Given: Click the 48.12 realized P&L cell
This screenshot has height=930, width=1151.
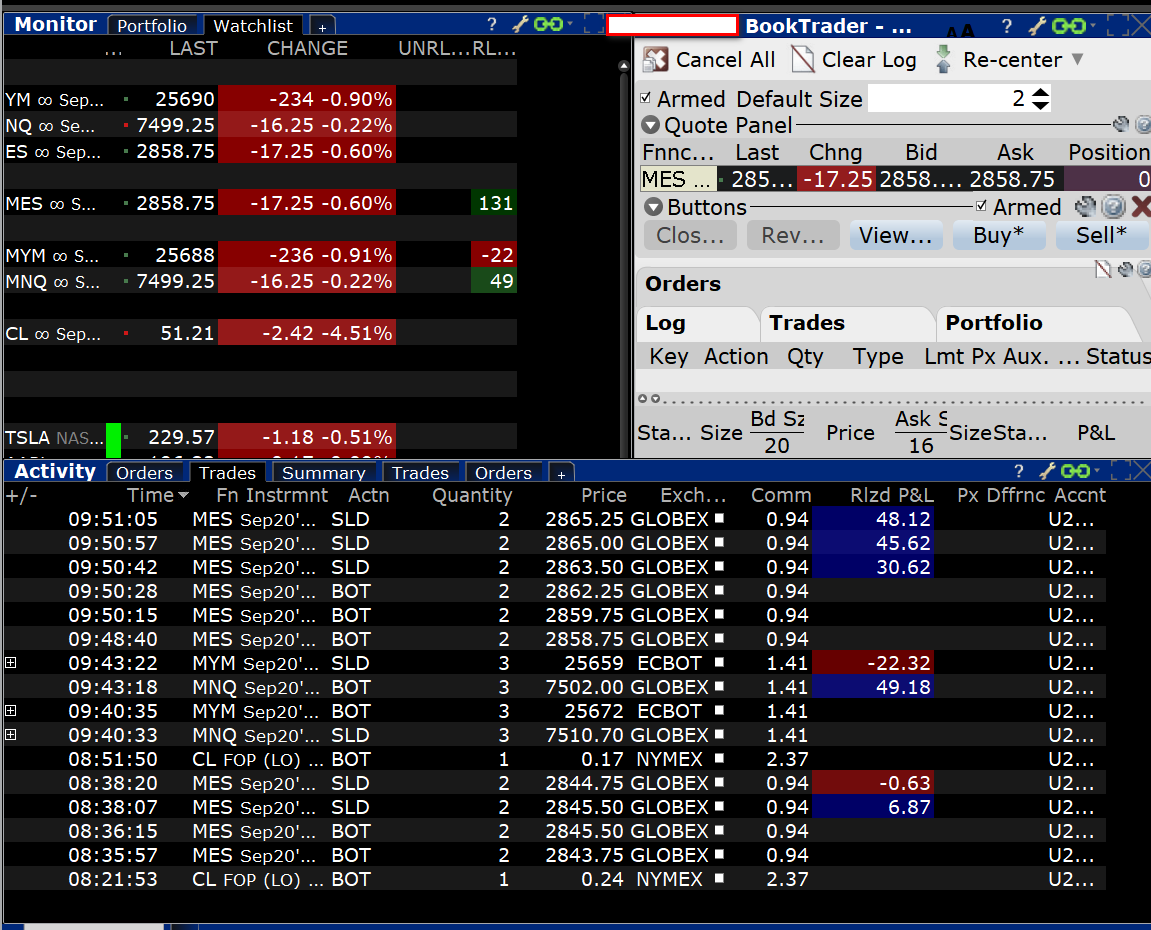Looking at the screenshot, I should 873,519.
